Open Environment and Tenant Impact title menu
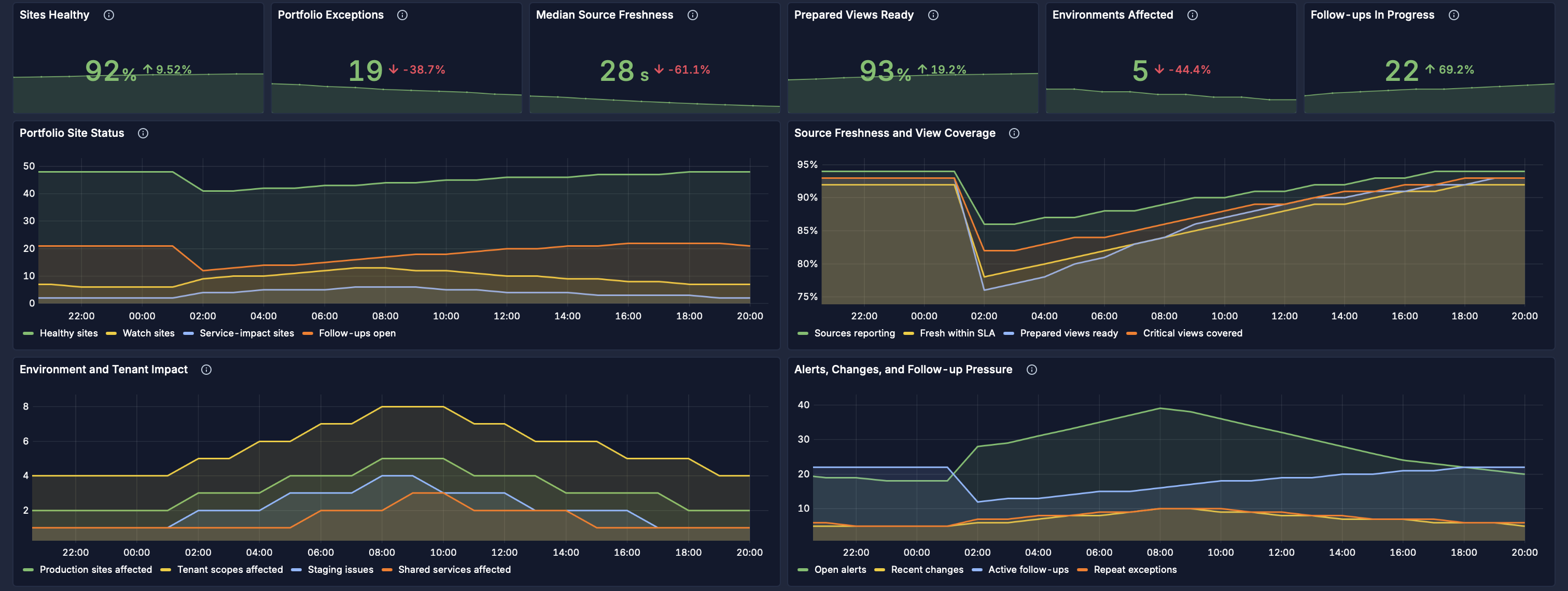 tap(104, 370)
